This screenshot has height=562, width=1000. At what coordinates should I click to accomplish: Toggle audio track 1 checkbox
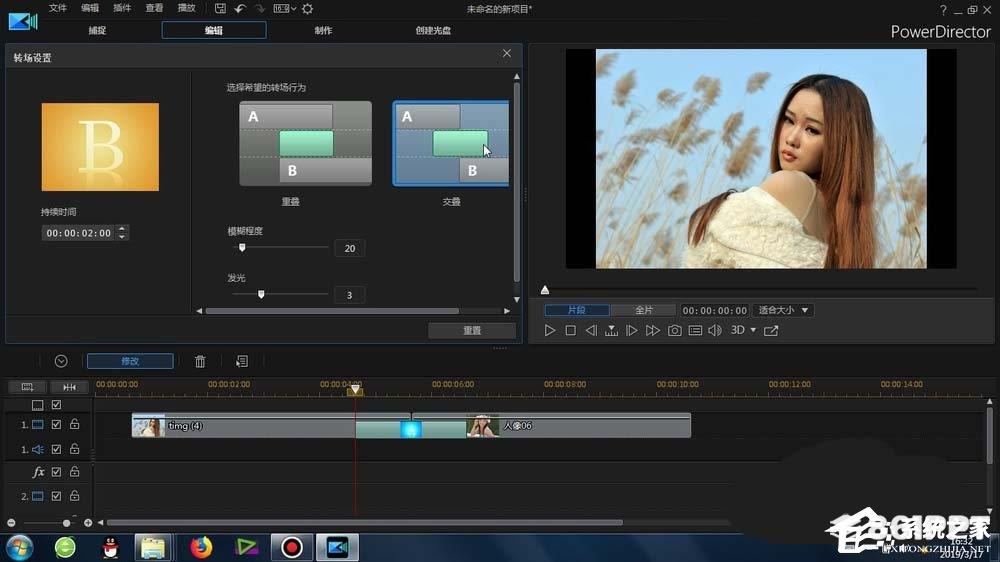[56, 449]
